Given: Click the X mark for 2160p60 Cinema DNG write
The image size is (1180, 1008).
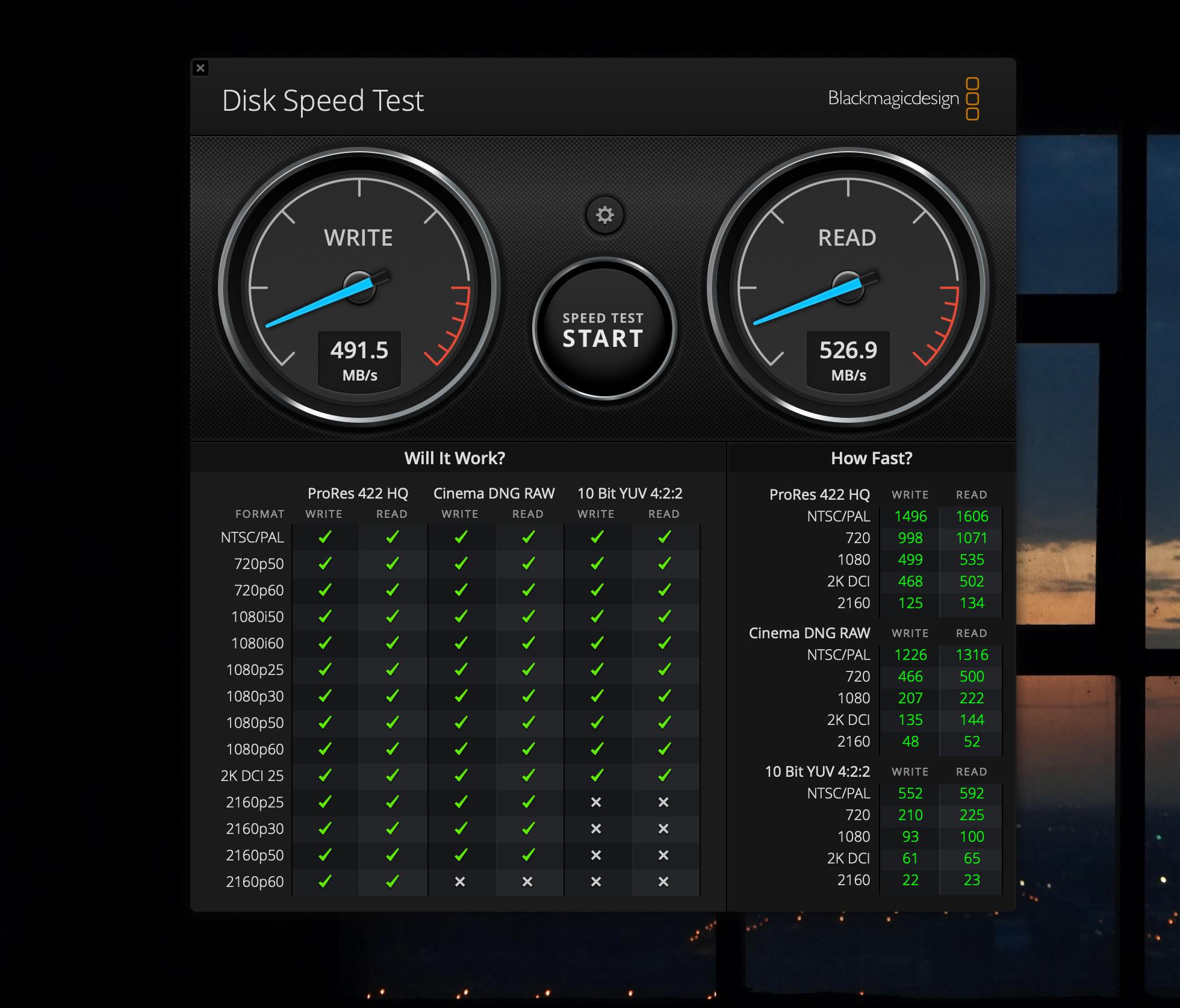Looking at the screenshot, I should tap(461, 882).
